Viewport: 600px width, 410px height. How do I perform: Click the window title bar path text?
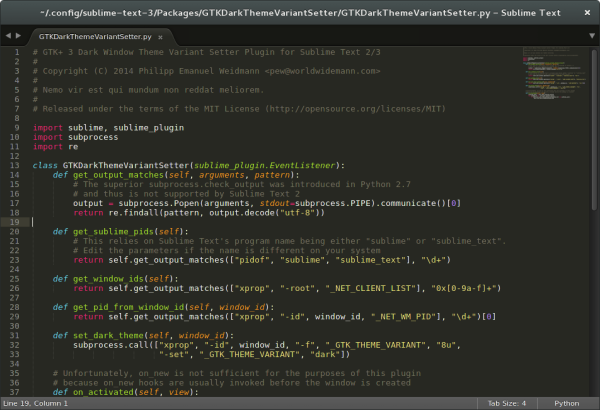300,13
